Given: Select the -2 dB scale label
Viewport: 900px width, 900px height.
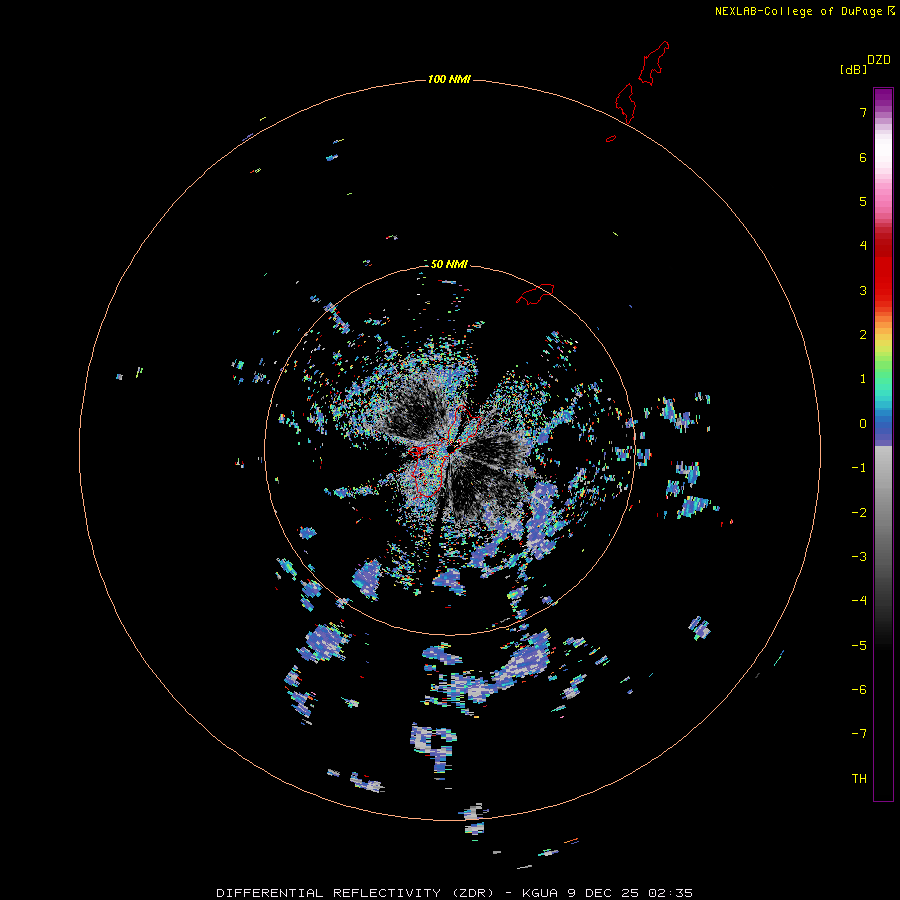Looking at the screenshot, I should (859, 513).
